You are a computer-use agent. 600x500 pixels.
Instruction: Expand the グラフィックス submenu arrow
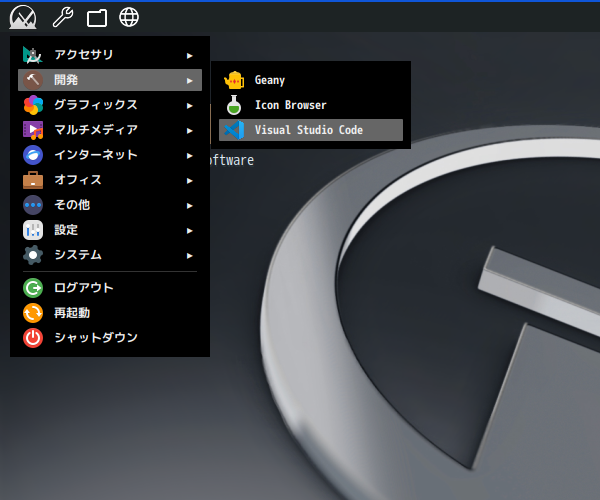(x=189, y=105)
